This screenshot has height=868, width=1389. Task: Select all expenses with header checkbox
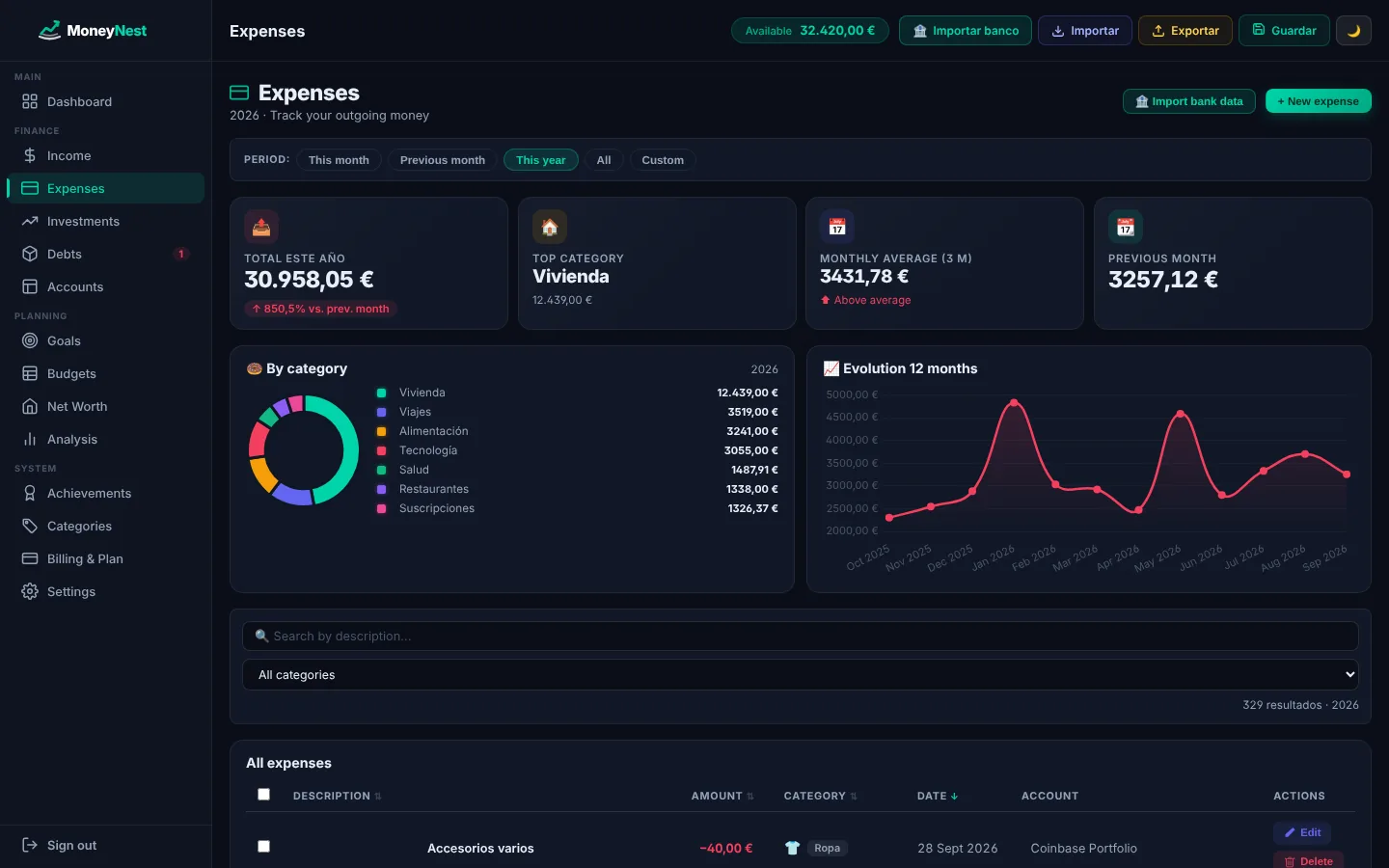[263, 795]
